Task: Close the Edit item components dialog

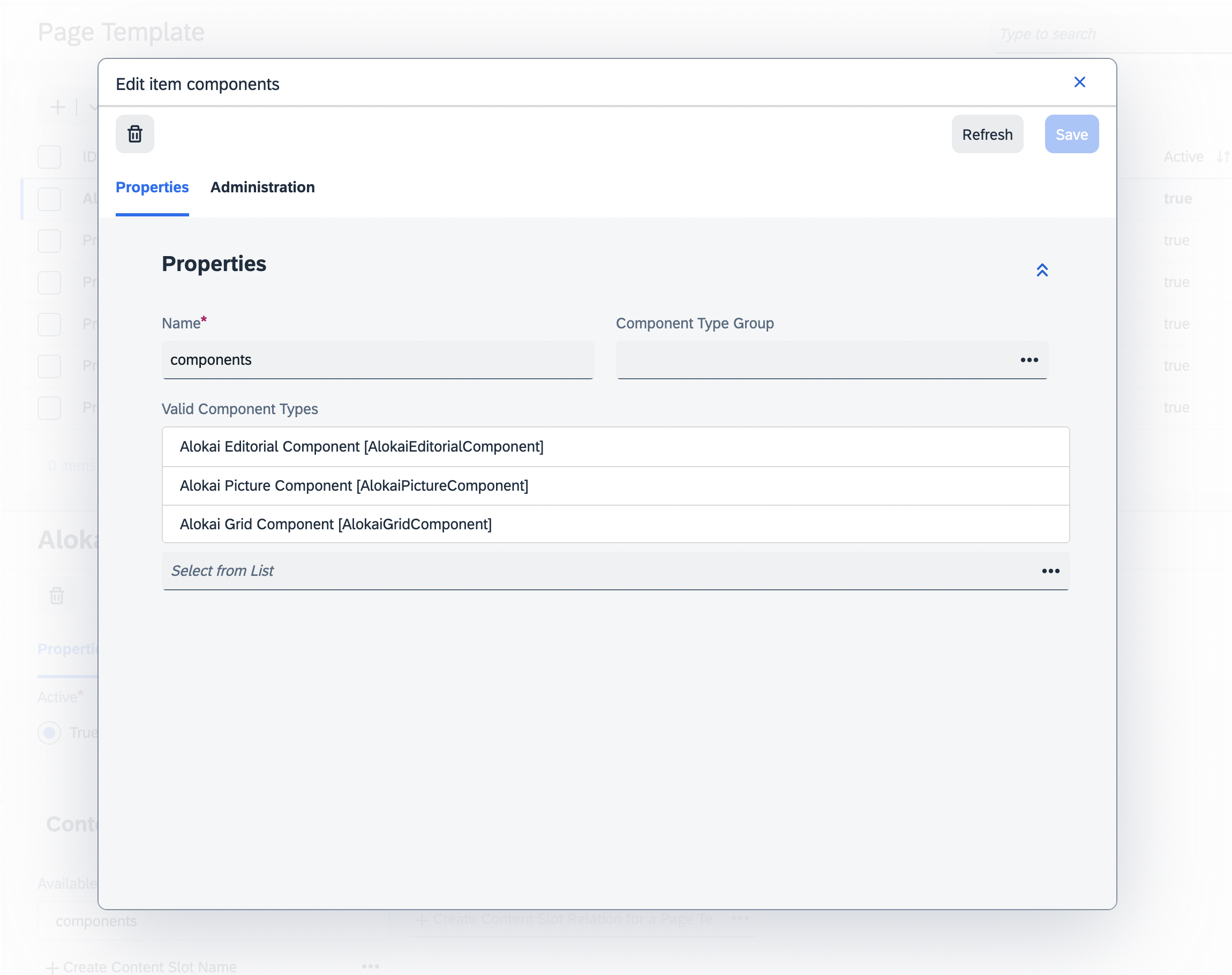Action: tap(1079, 82)
